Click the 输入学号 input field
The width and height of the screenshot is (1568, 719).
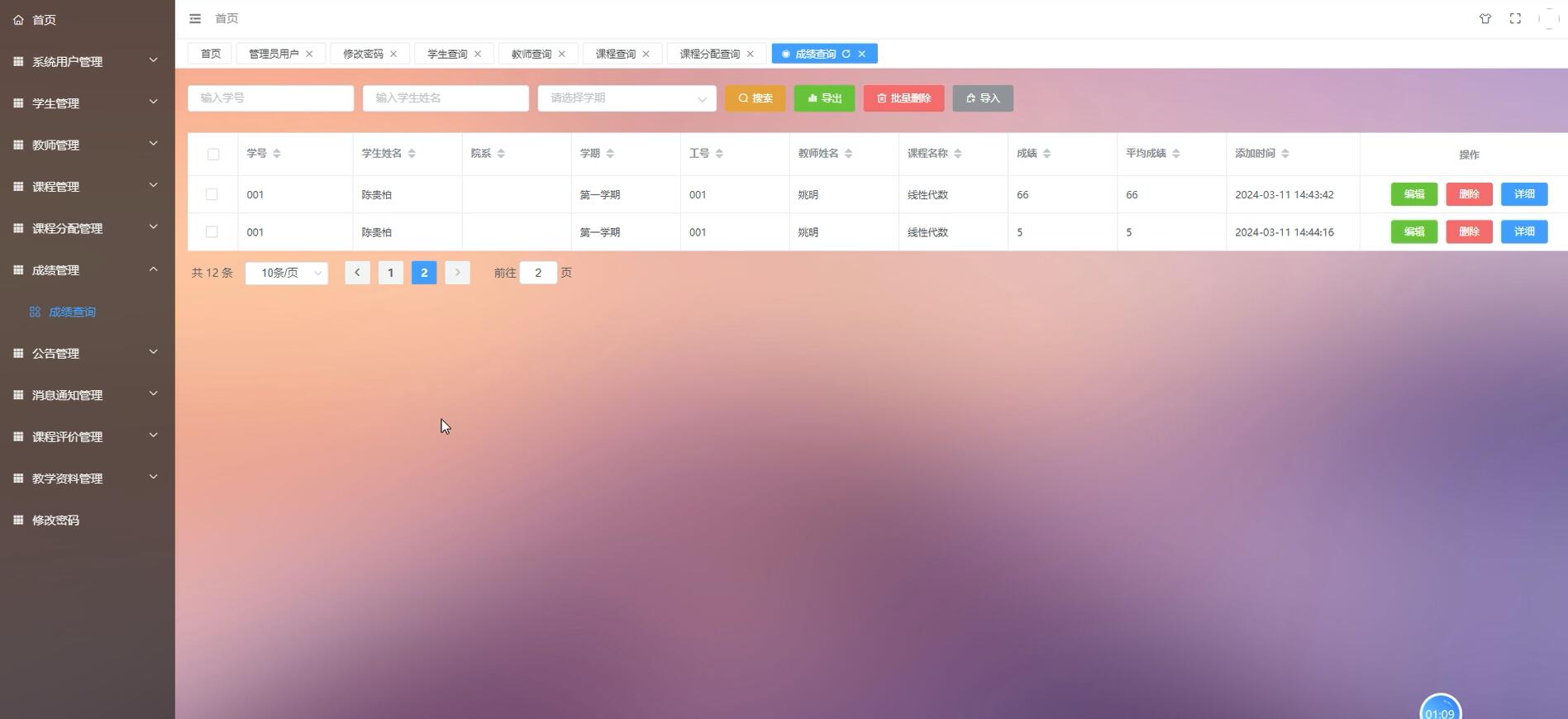[270, 98]
